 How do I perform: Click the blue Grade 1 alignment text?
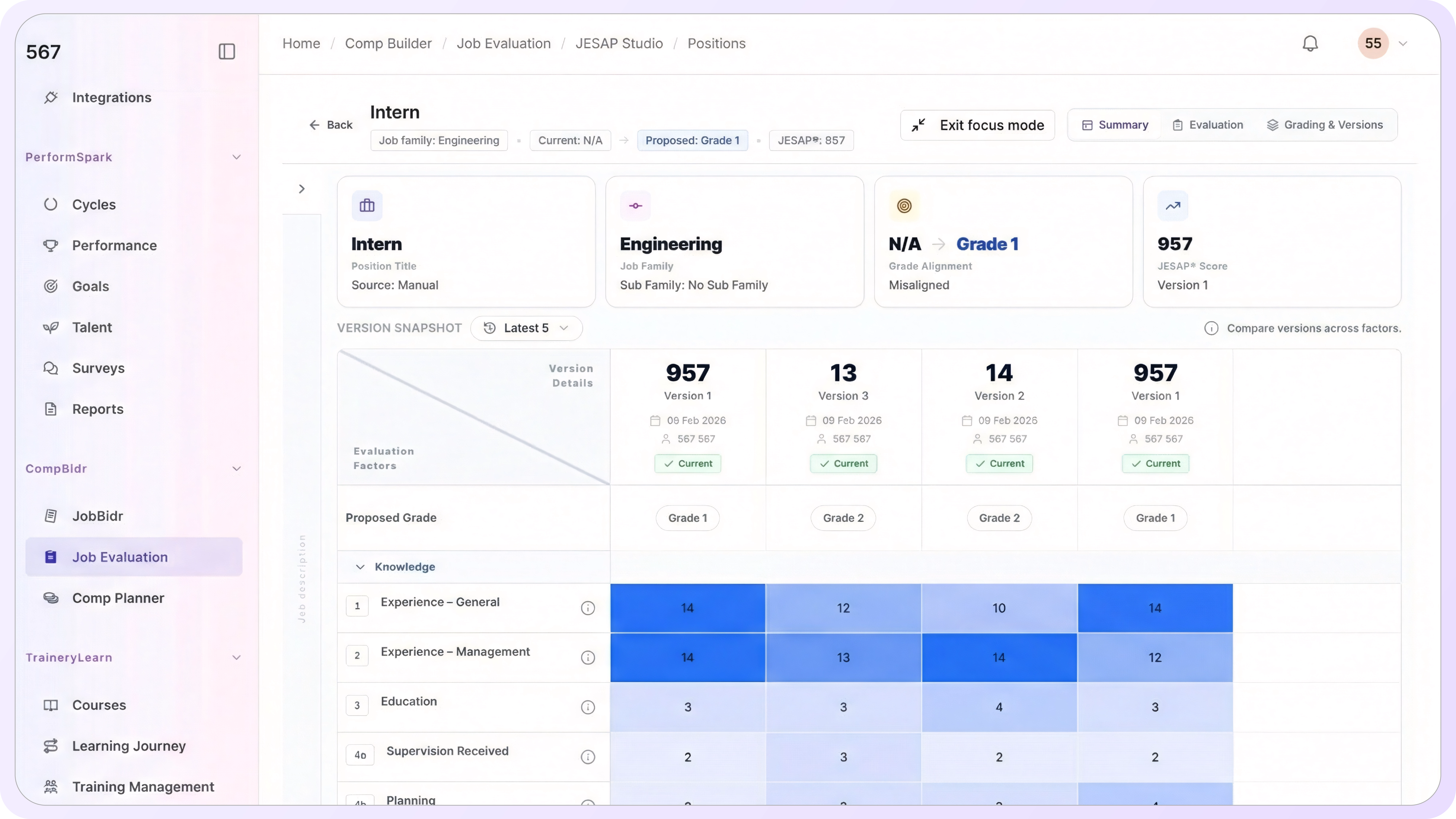click(x=987, y=244)
